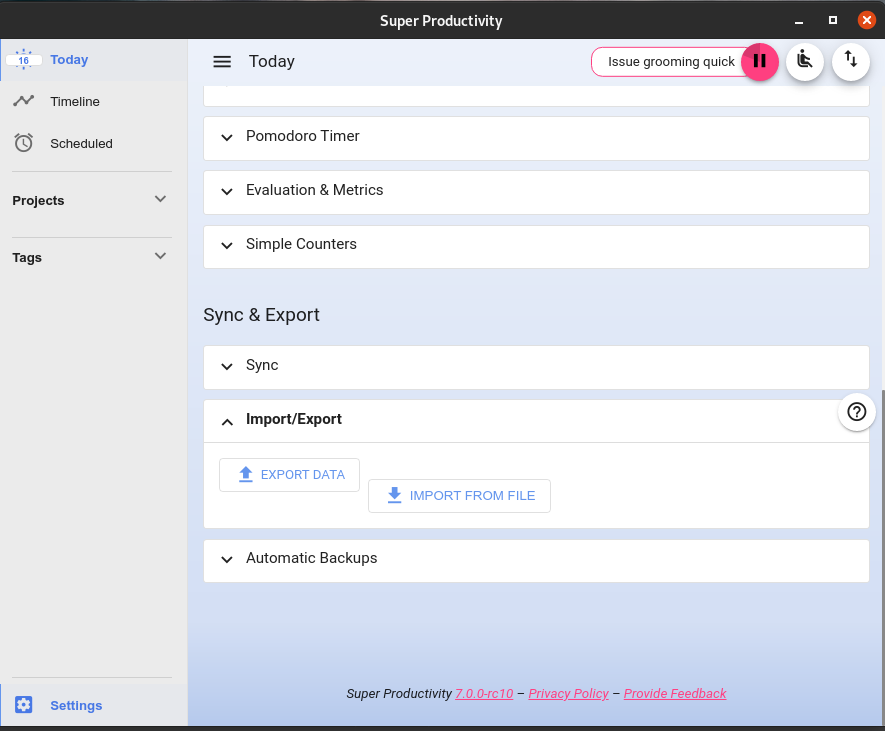885x731 pixels.
Task: Open Timeline in the sidebar
Action: (94, 102)
